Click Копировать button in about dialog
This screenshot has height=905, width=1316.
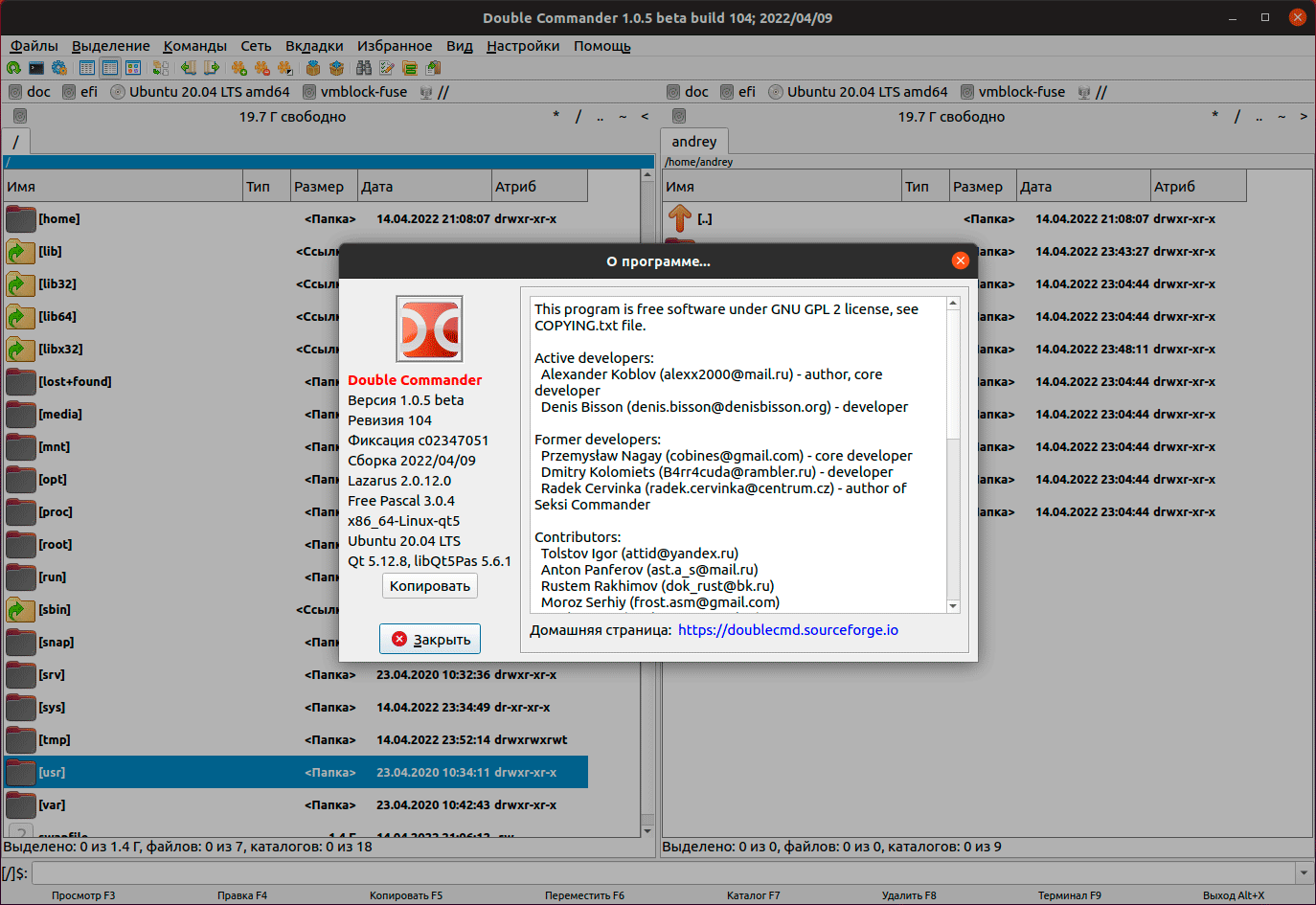[x=430, y=586]
